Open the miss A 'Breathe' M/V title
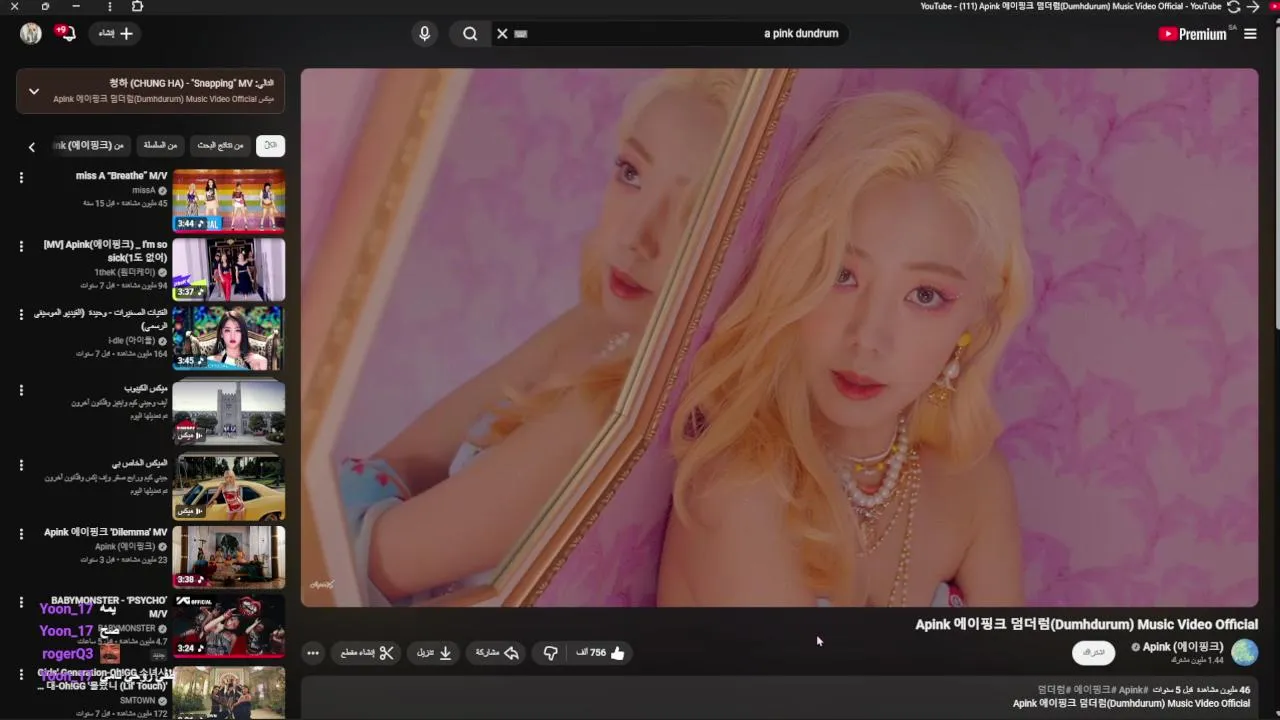This screenshot has height=720, width=1280. [121, 176]
